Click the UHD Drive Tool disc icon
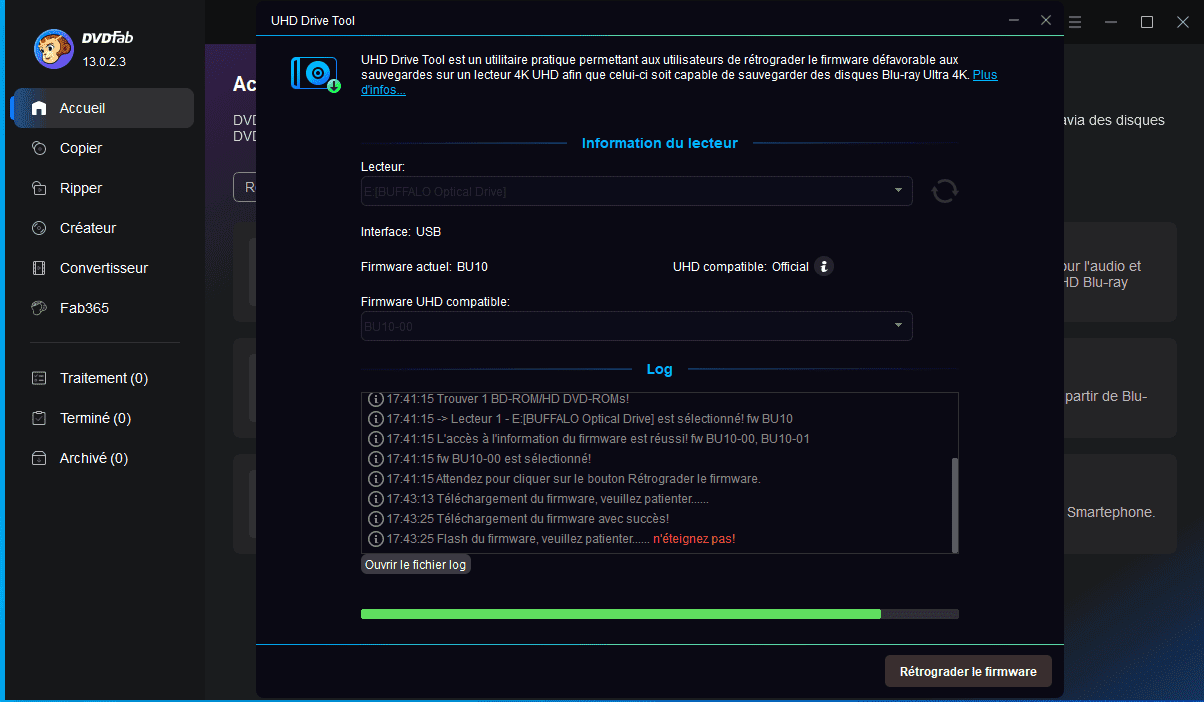The image size is (1204, 702). 316,74
